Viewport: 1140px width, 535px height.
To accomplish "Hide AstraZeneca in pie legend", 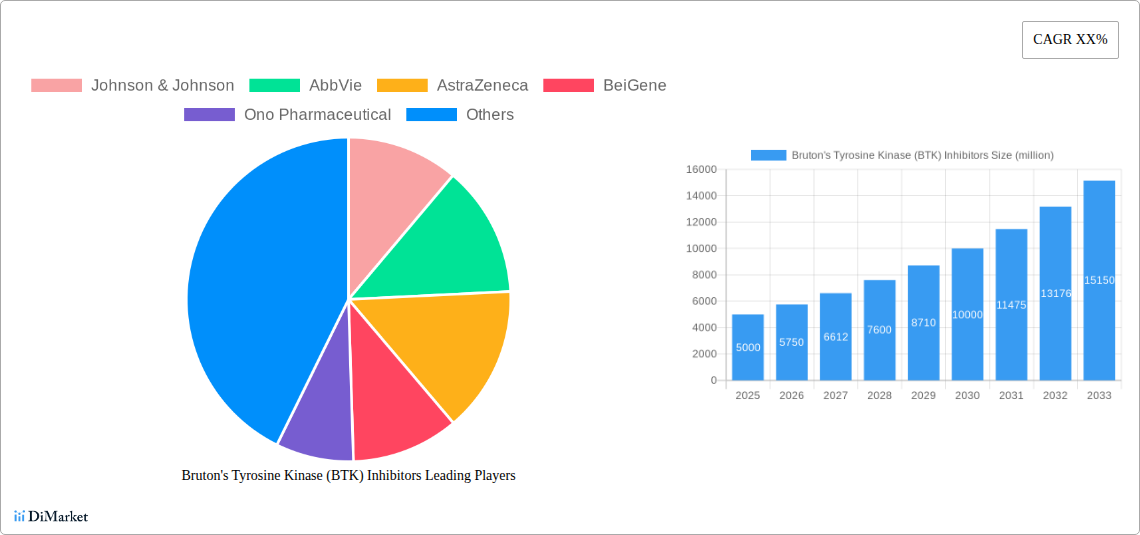I will point(482,86).
